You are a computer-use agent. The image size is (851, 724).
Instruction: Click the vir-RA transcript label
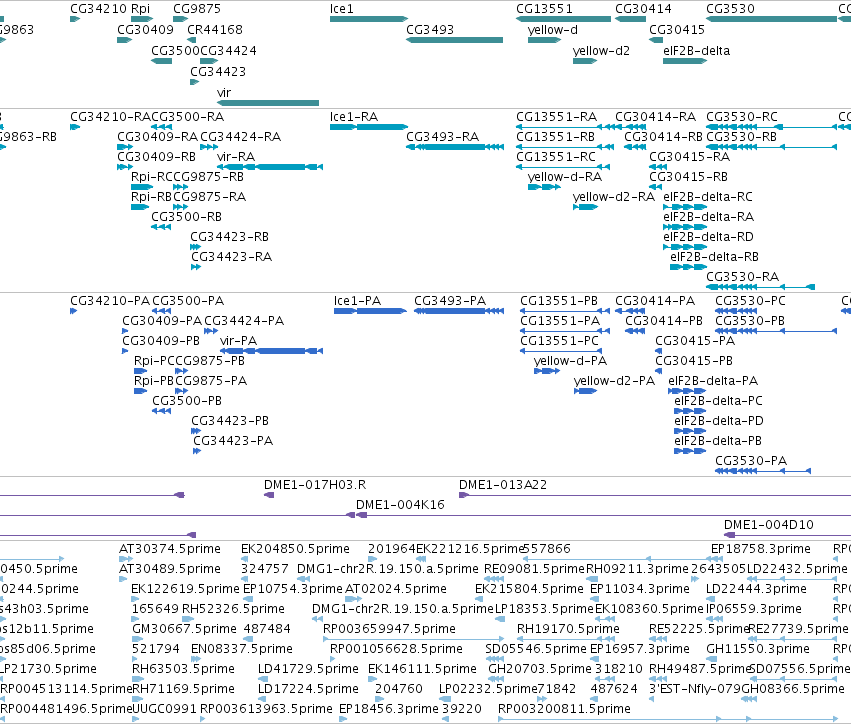(x=236, y=157)
